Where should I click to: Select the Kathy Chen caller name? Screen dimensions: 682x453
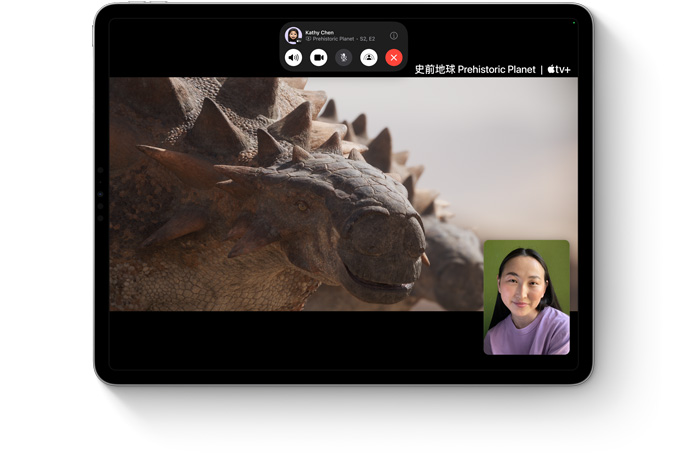320,33
